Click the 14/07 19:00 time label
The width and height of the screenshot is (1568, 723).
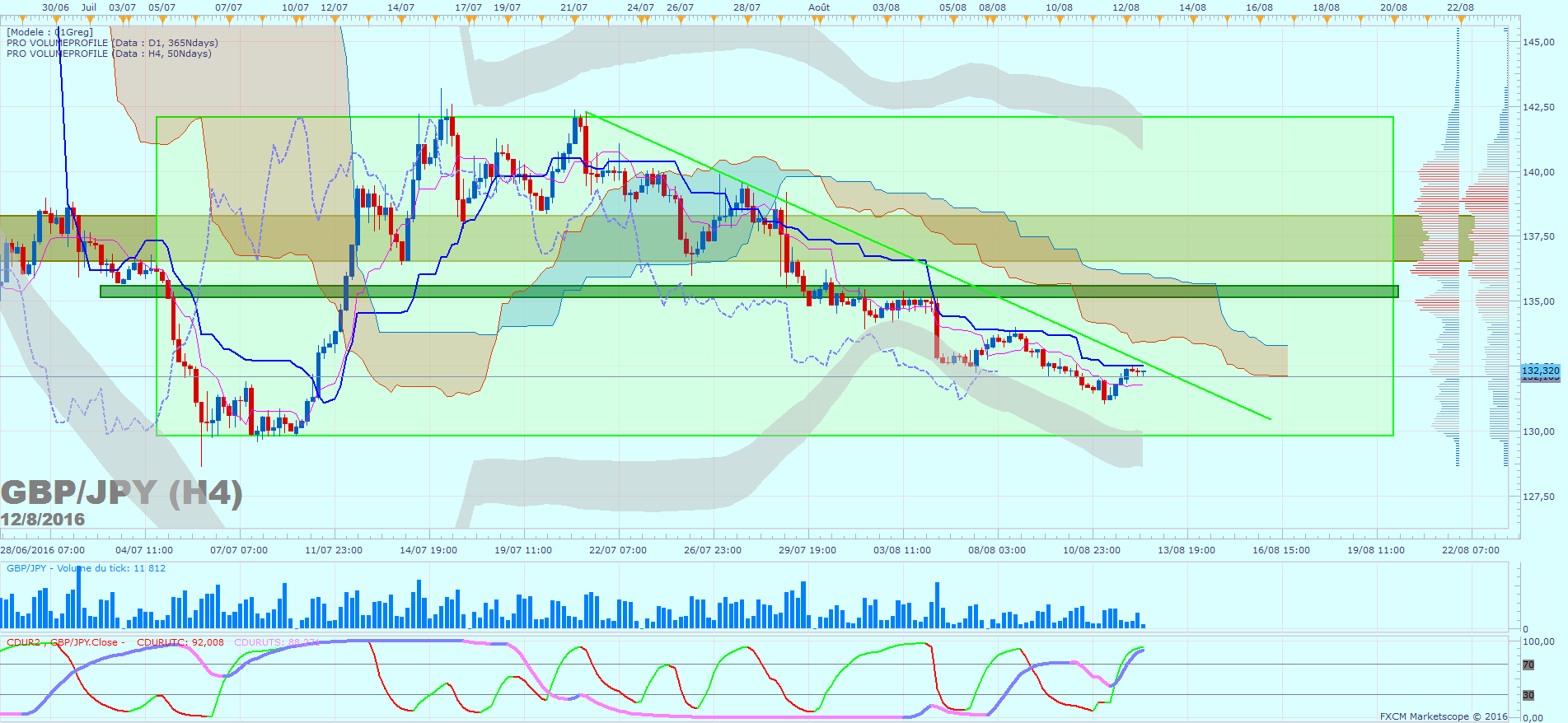(428, 550)
